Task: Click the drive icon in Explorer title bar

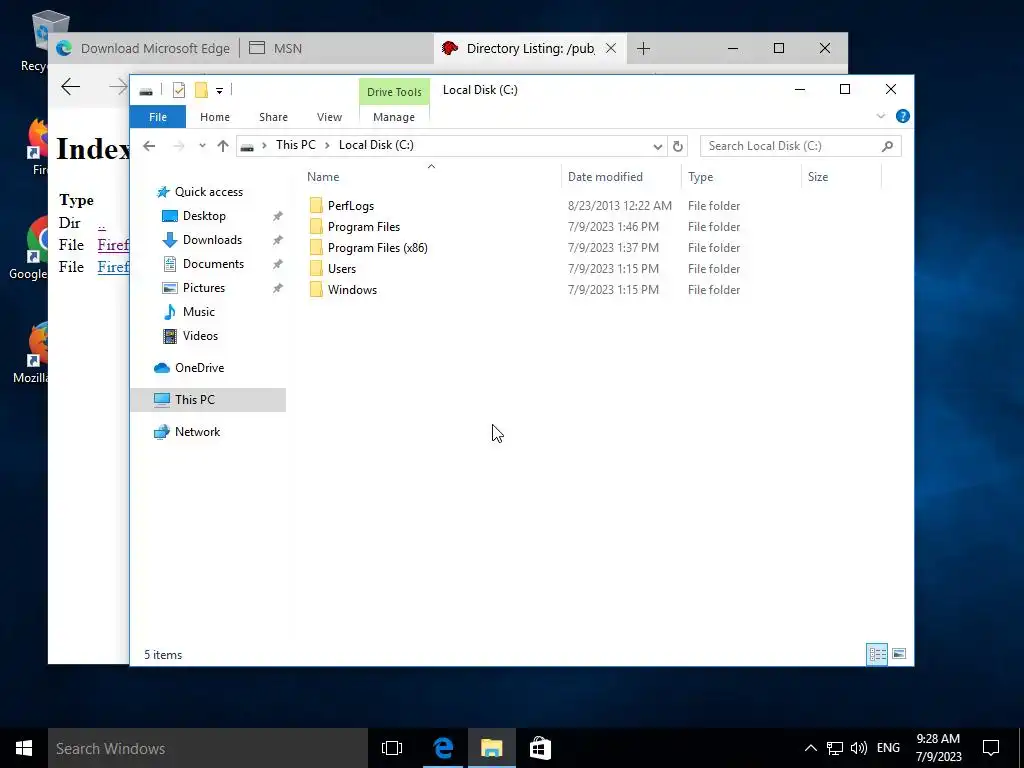Action: [146, 91]
